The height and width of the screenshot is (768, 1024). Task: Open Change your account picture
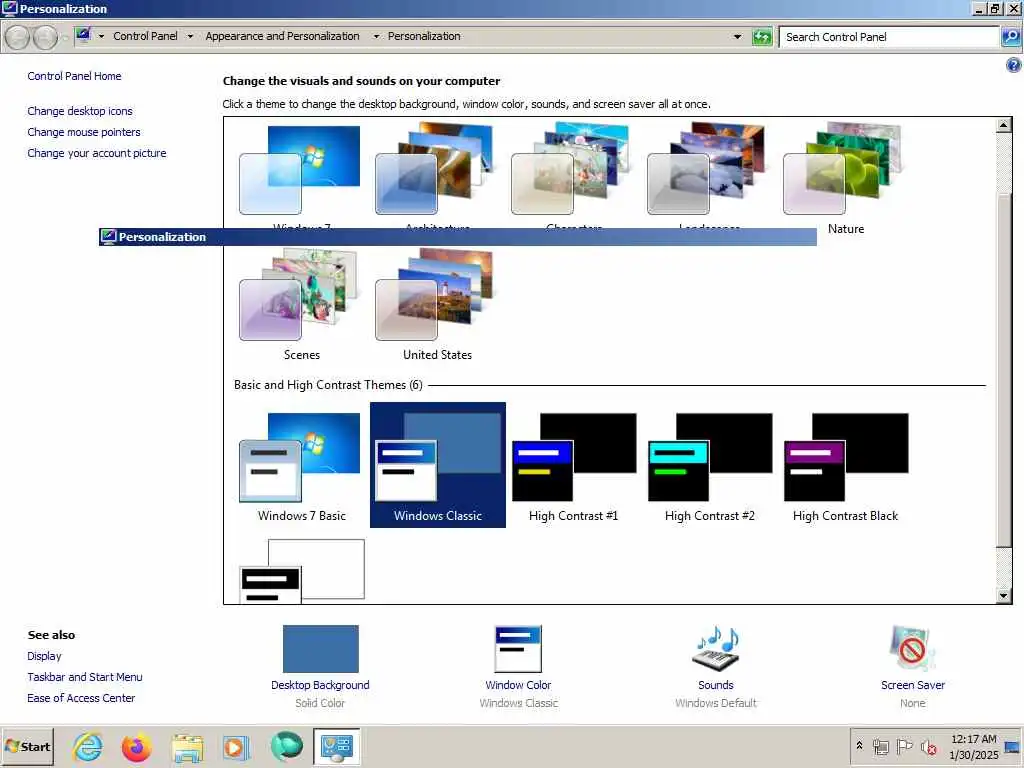pos(97,153)
